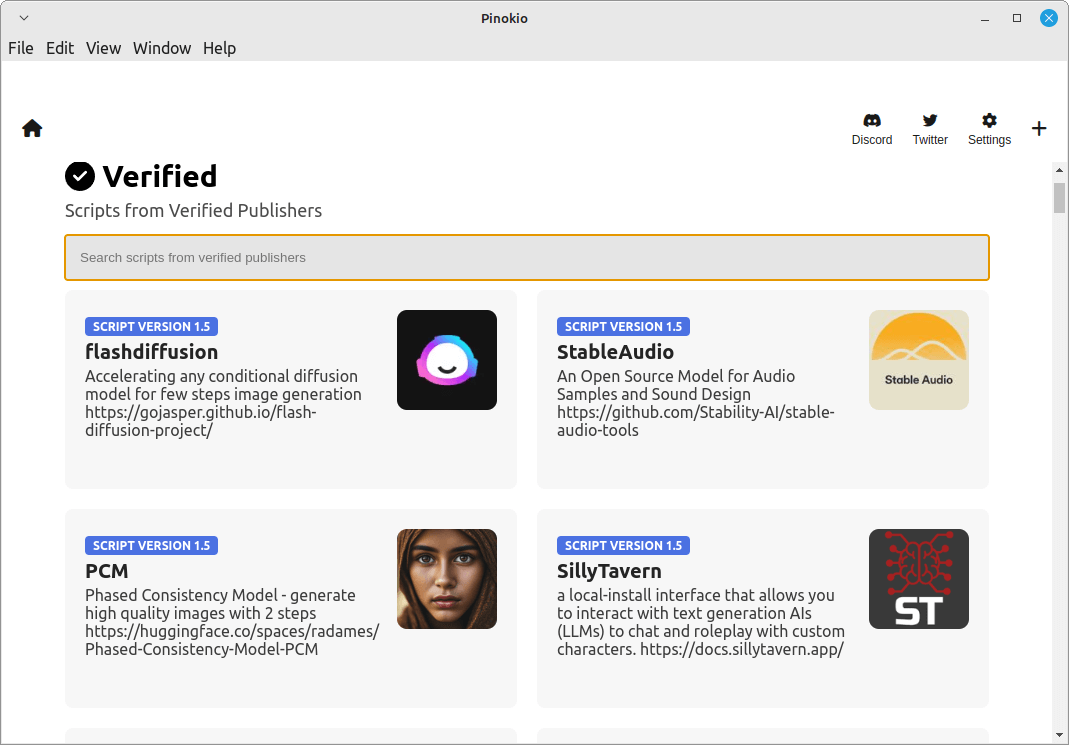Click the scrollbar down arrow

[x=1059, y=735]
